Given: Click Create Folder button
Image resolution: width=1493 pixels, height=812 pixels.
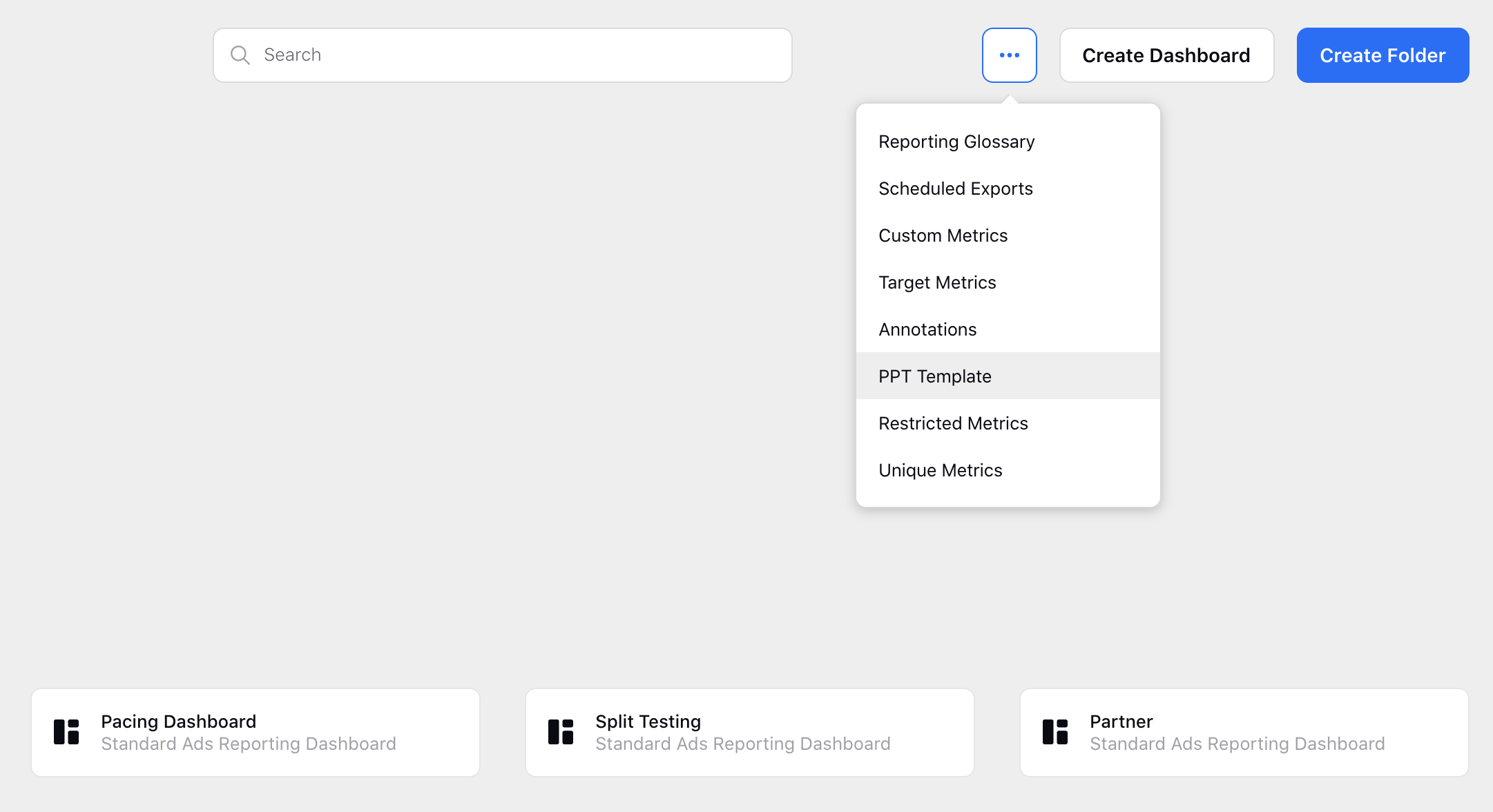Looking at the screenshot, I should tap(1384, 55).
